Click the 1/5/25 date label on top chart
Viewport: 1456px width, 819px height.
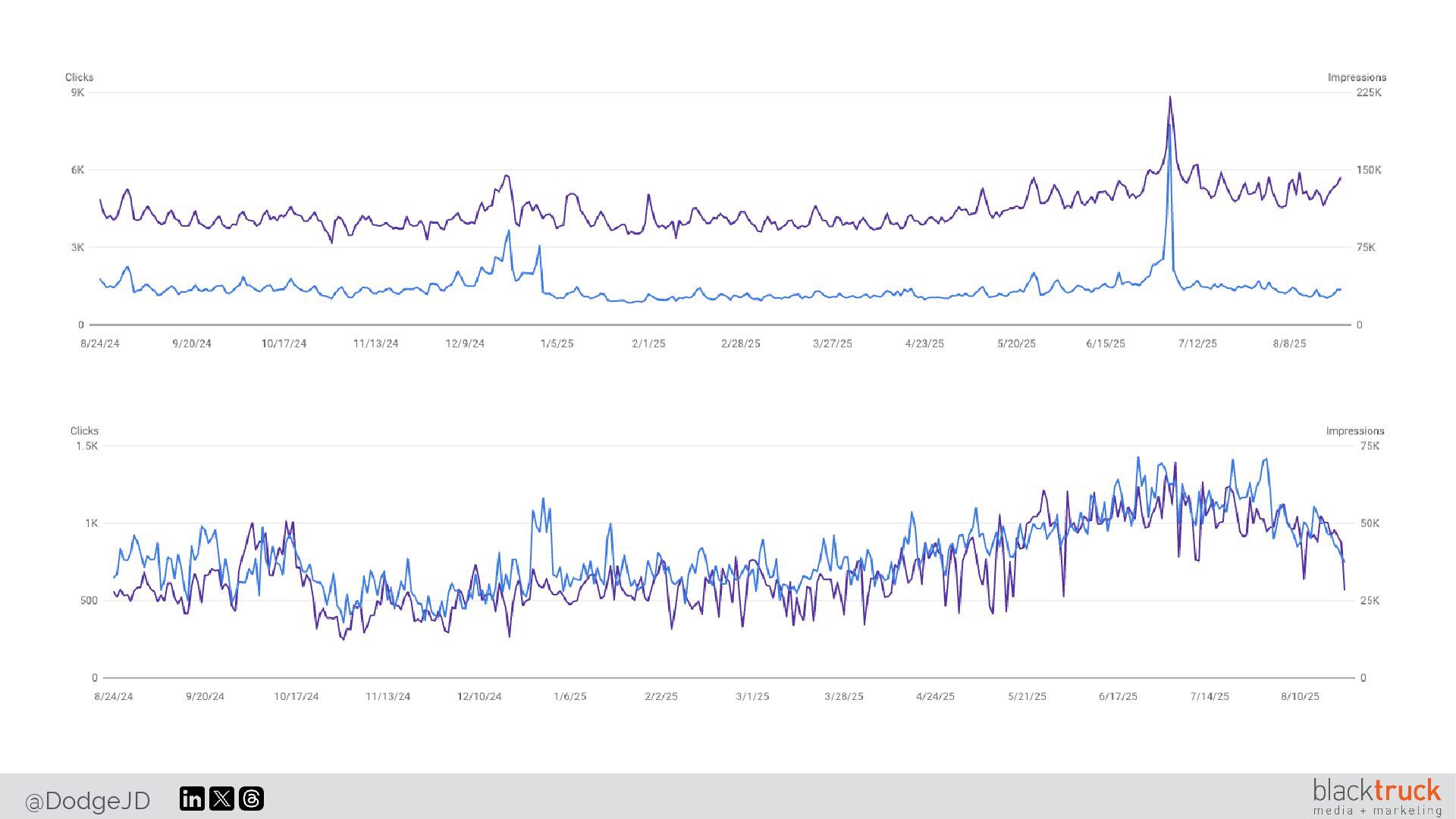tap(557, 344)
